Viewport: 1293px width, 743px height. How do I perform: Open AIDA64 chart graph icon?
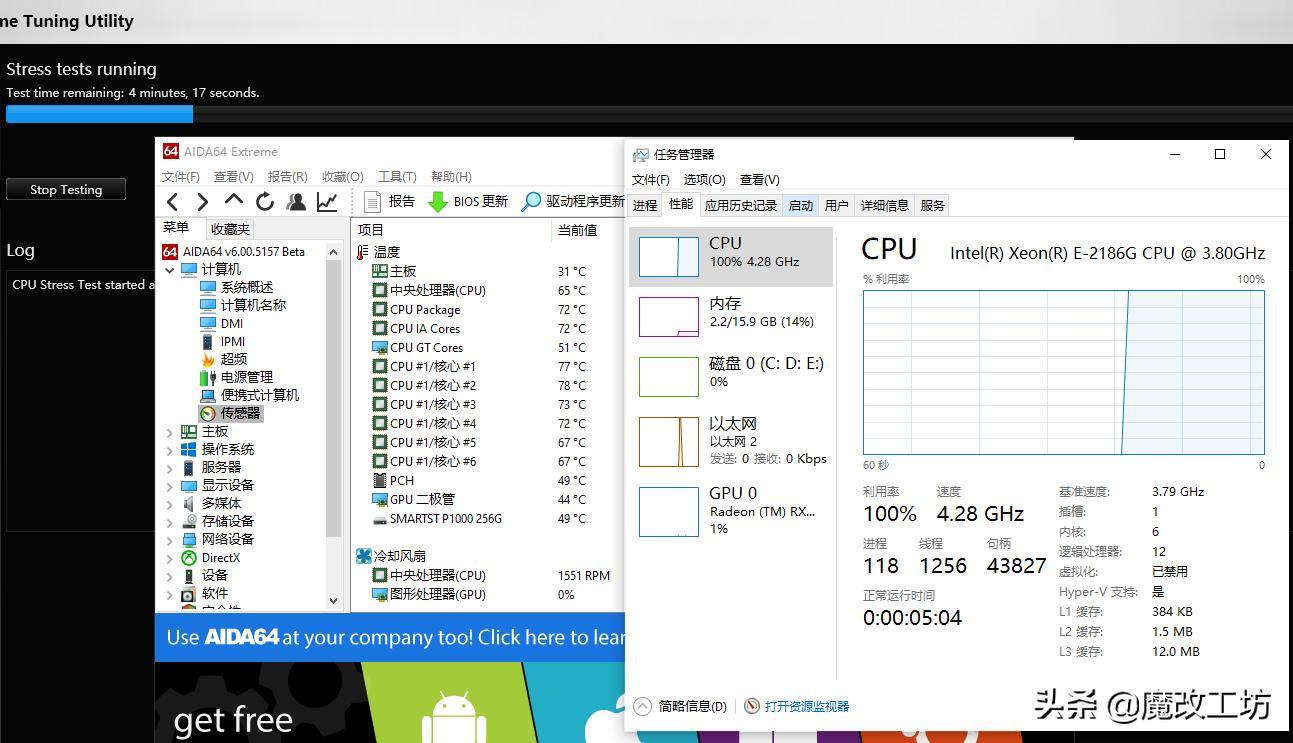[x=327, y=201]
